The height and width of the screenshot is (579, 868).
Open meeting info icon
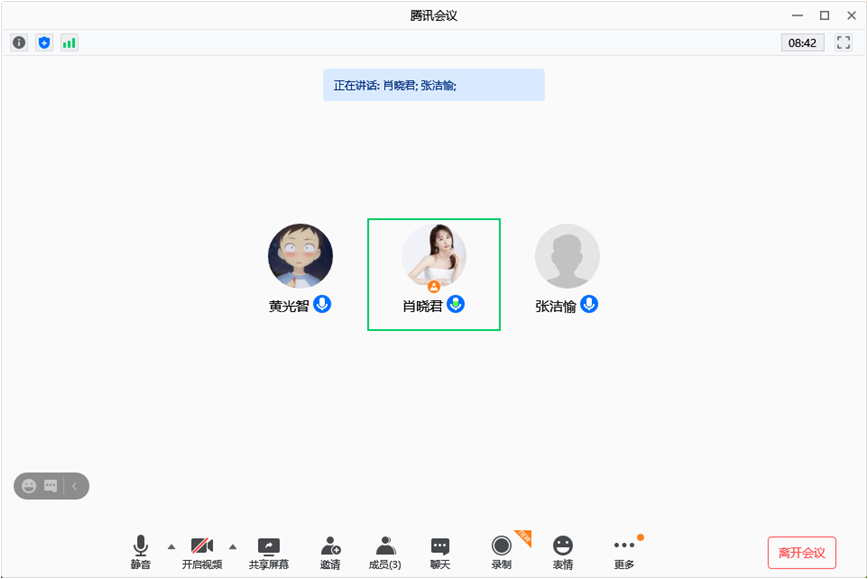click(19, 42)
